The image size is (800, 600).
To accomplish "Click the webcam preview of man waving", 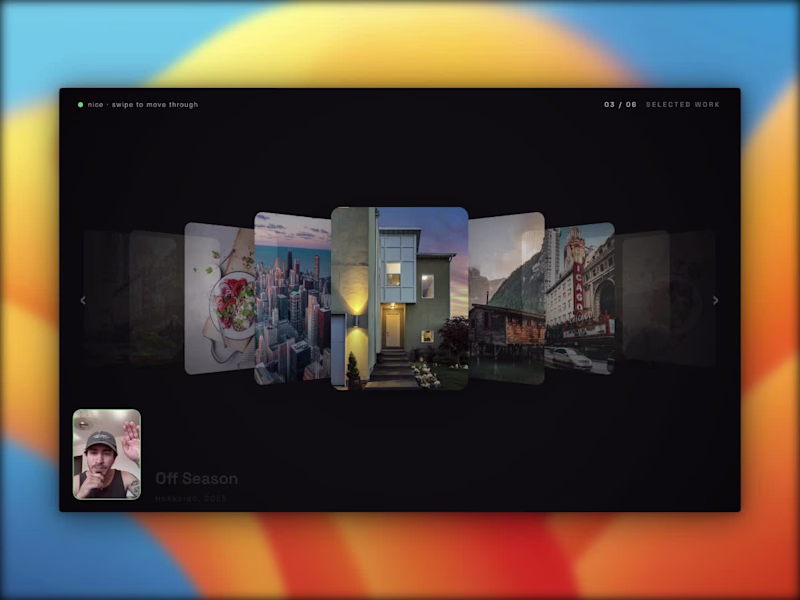I will (107, 454).
